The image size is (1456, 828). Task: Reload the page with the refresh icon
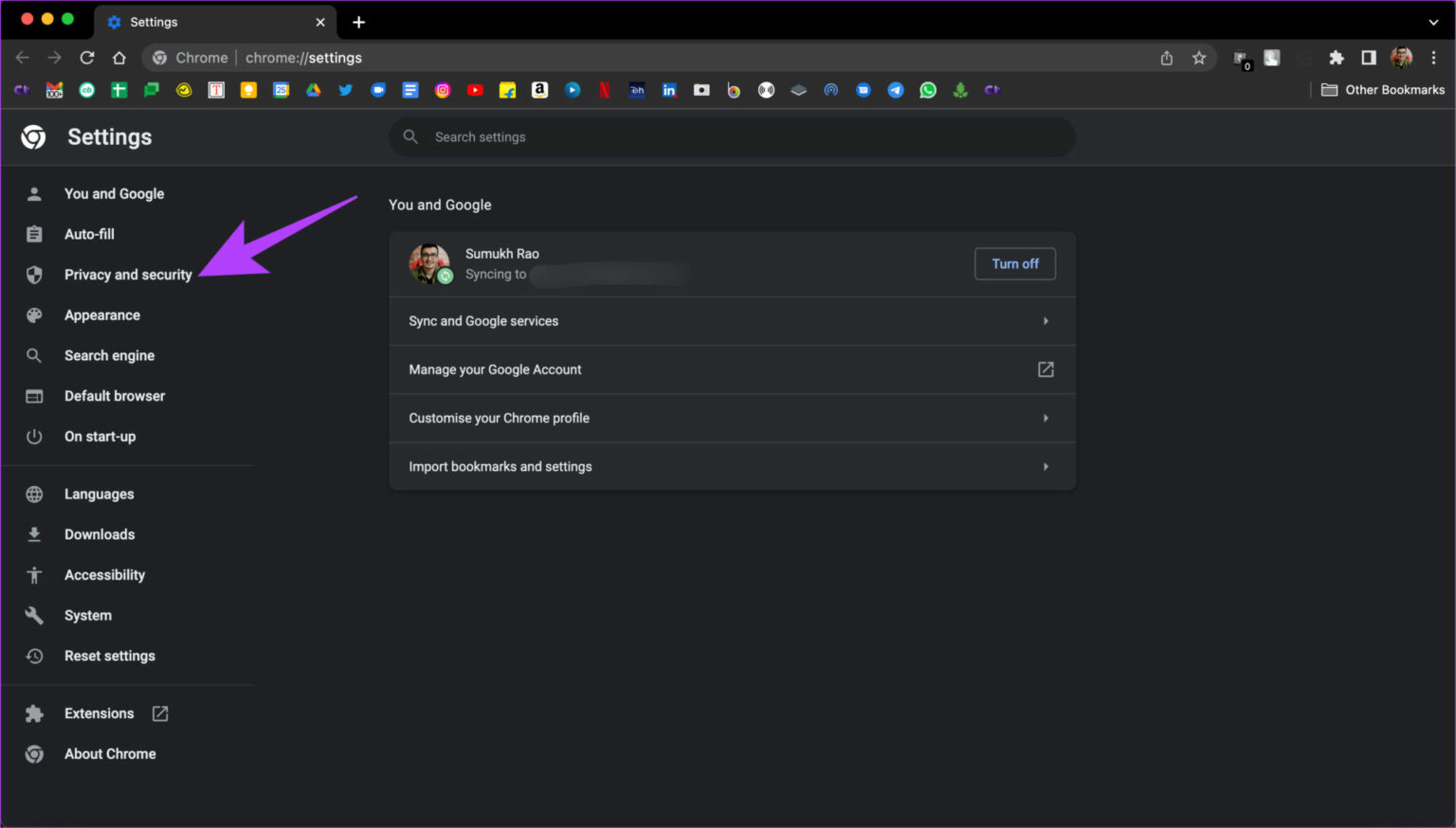tap(86, 57)
